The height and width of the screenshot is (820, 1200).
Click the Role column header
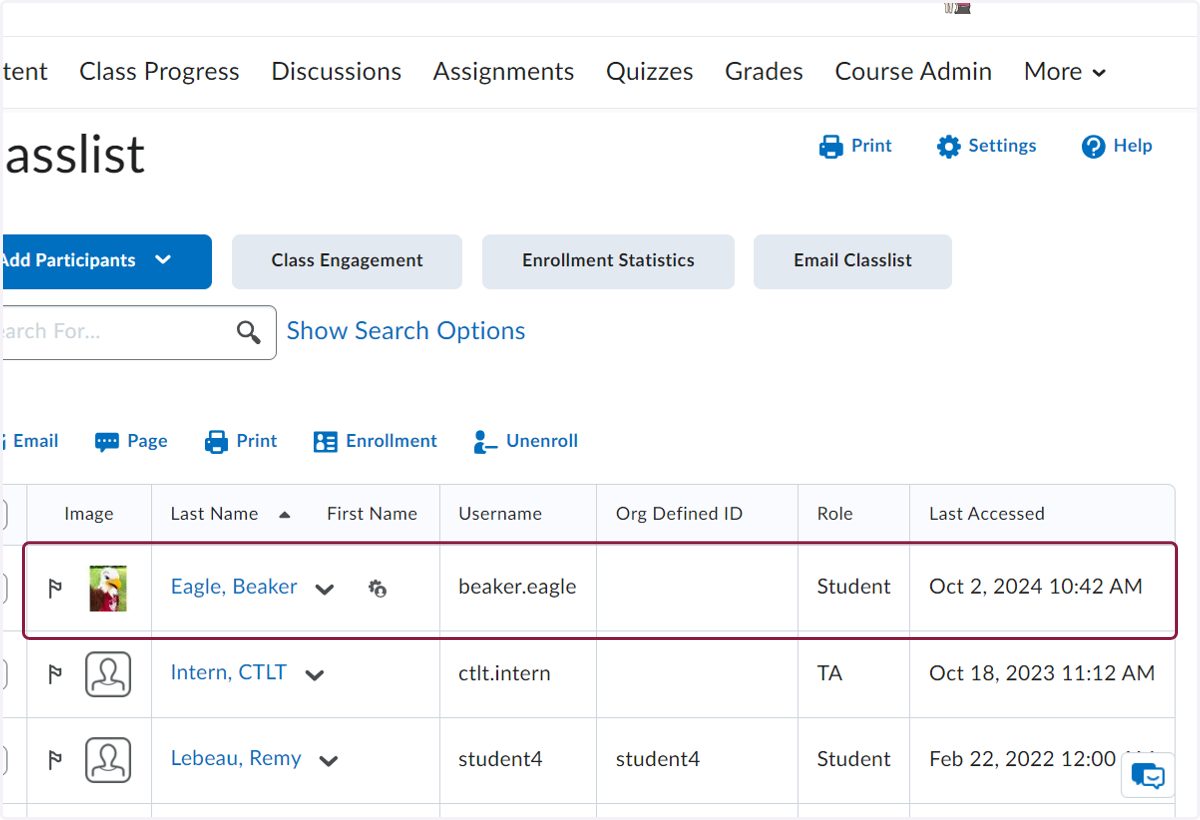point(835,514)
